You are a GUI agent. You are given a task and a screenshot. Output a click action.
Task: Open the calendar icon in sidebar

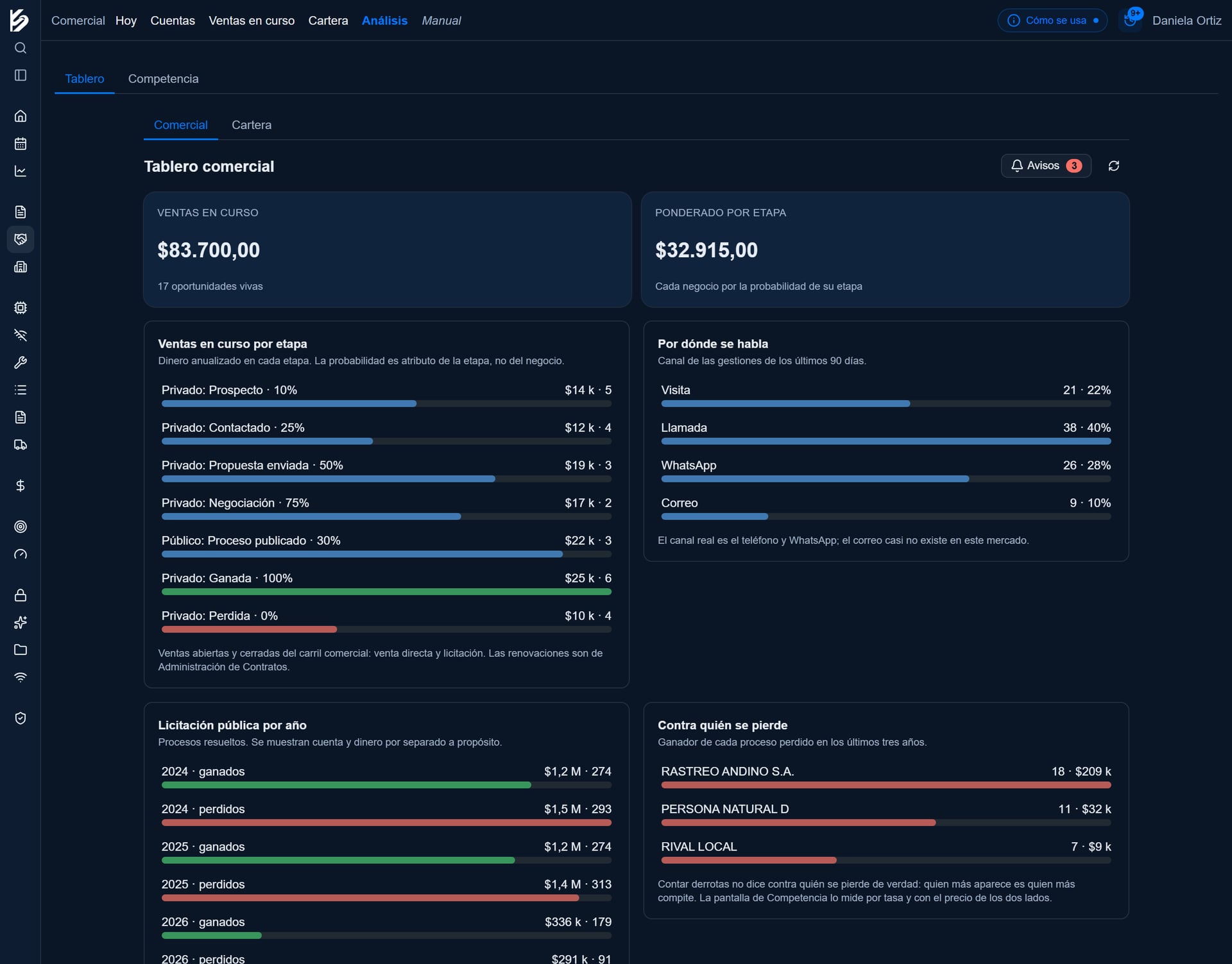[21, 144]
